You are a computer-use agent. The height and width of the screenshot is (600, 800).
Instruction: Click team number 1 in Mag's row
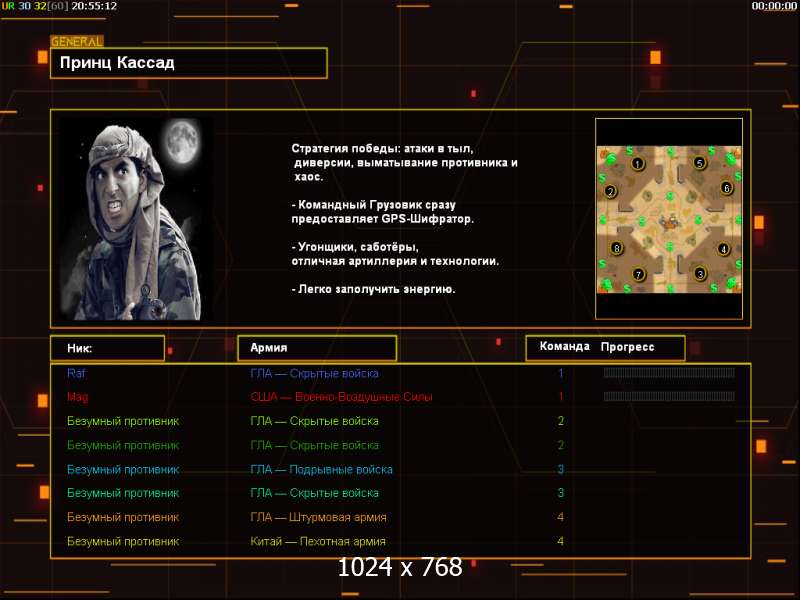pos(561,397)
